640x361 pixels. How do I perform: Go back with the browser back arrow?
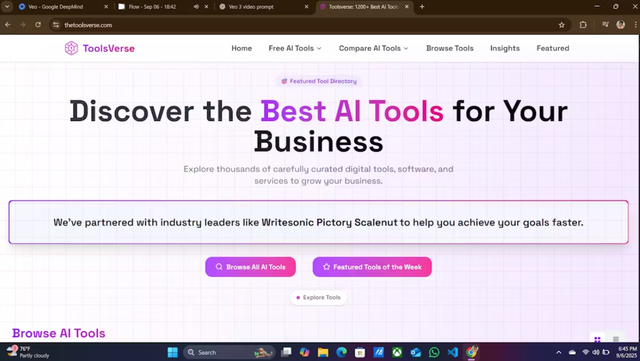8,25
